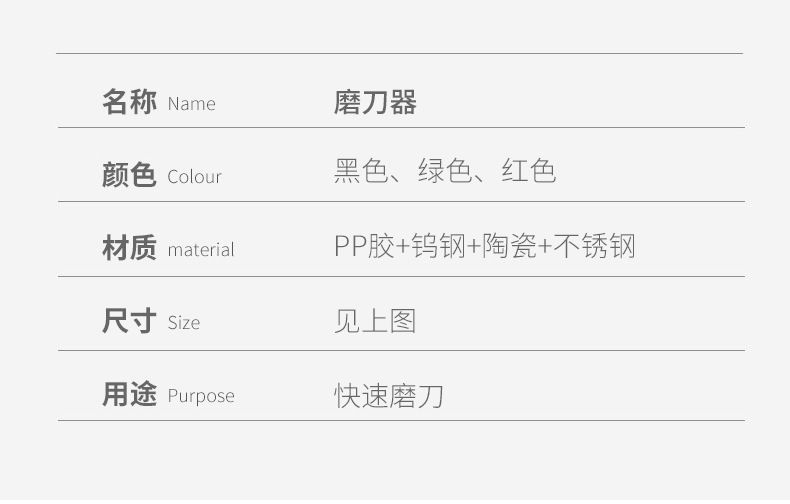Select the Size label text
The width and height of the screenshot is (790, 504).
coord(184,323)
